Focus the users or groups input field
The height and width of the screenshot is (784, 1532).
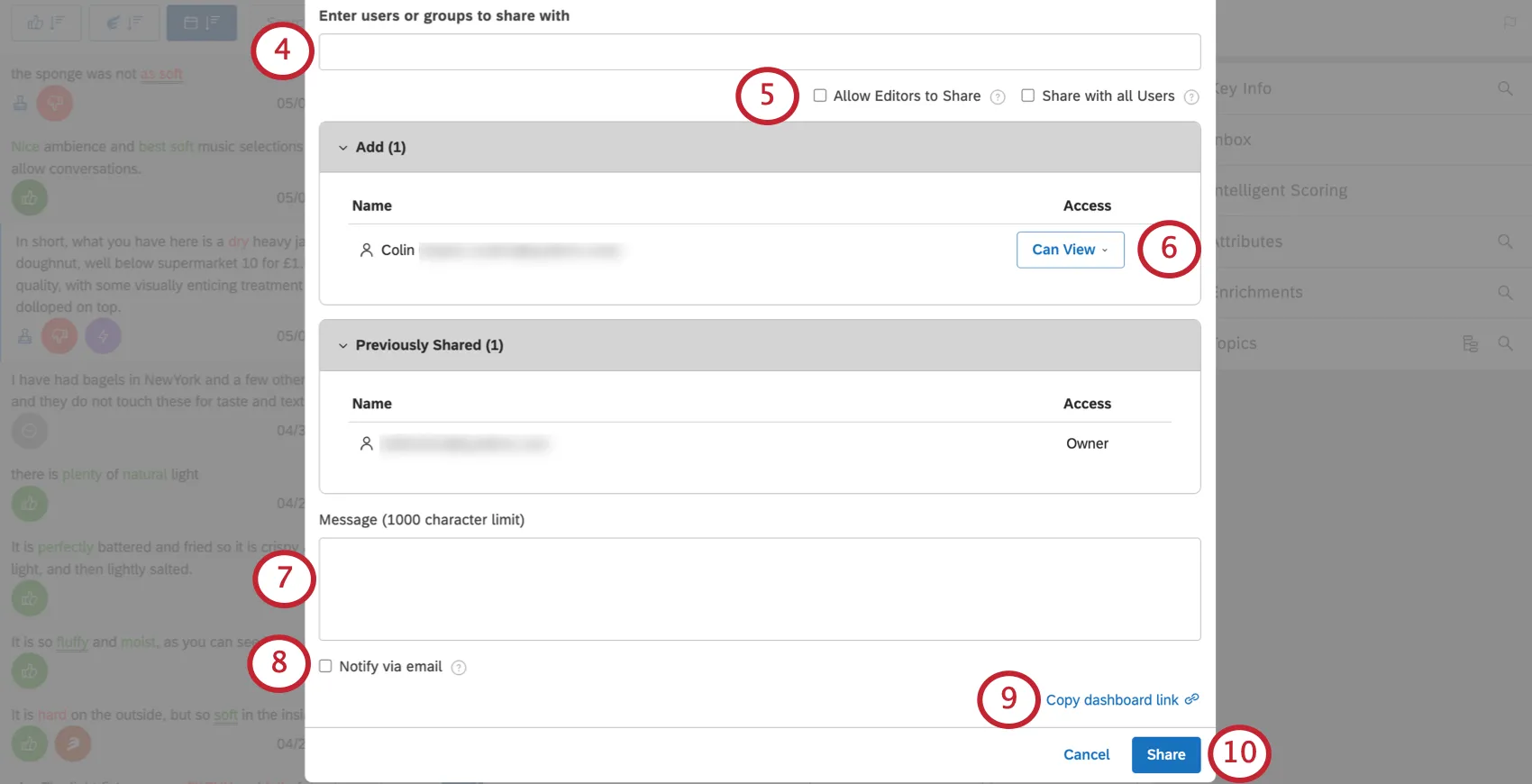coord(759,52)
